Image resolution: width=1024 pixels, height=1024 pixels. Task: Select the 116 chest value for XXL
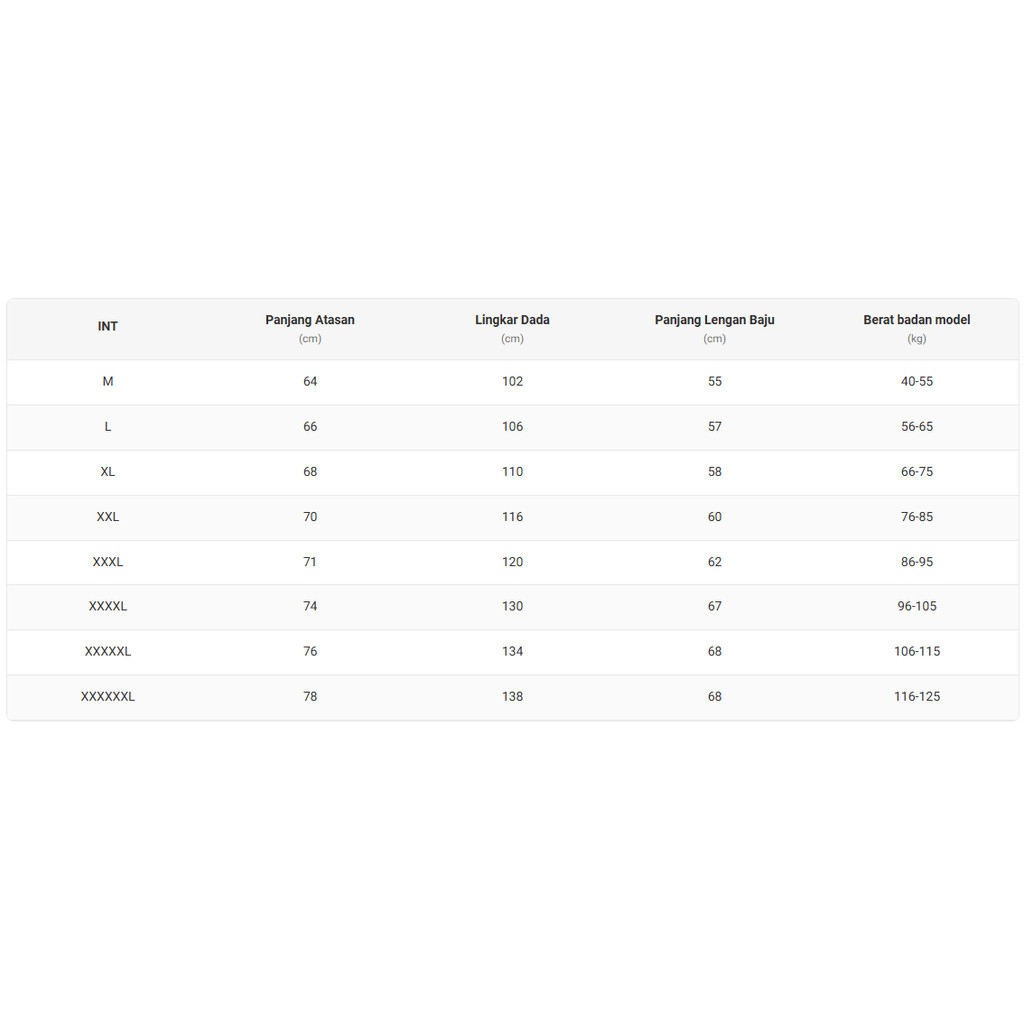click(512, 517)
